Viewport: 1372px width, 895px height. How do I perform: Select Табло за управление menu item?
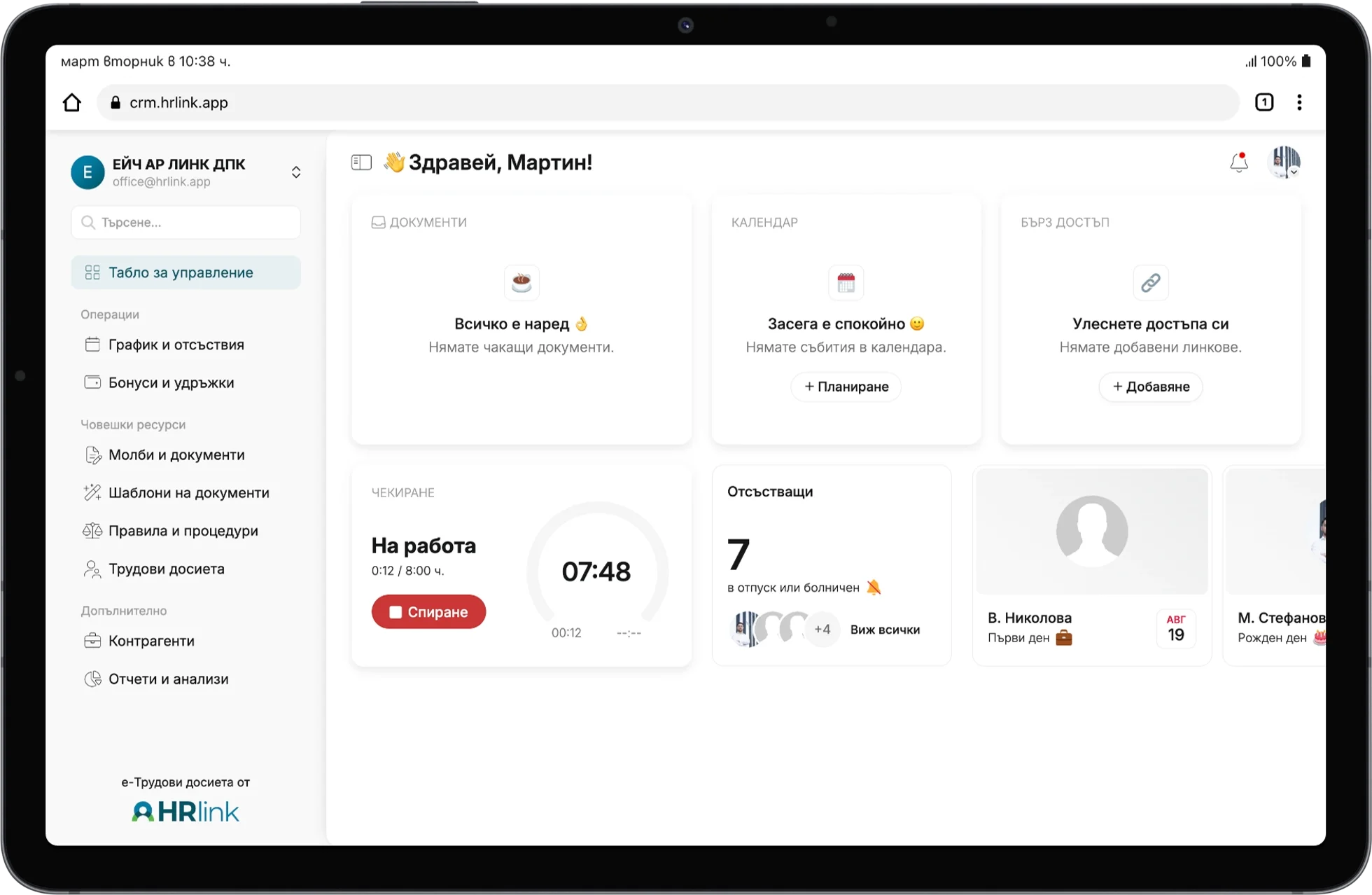(186, 272)
